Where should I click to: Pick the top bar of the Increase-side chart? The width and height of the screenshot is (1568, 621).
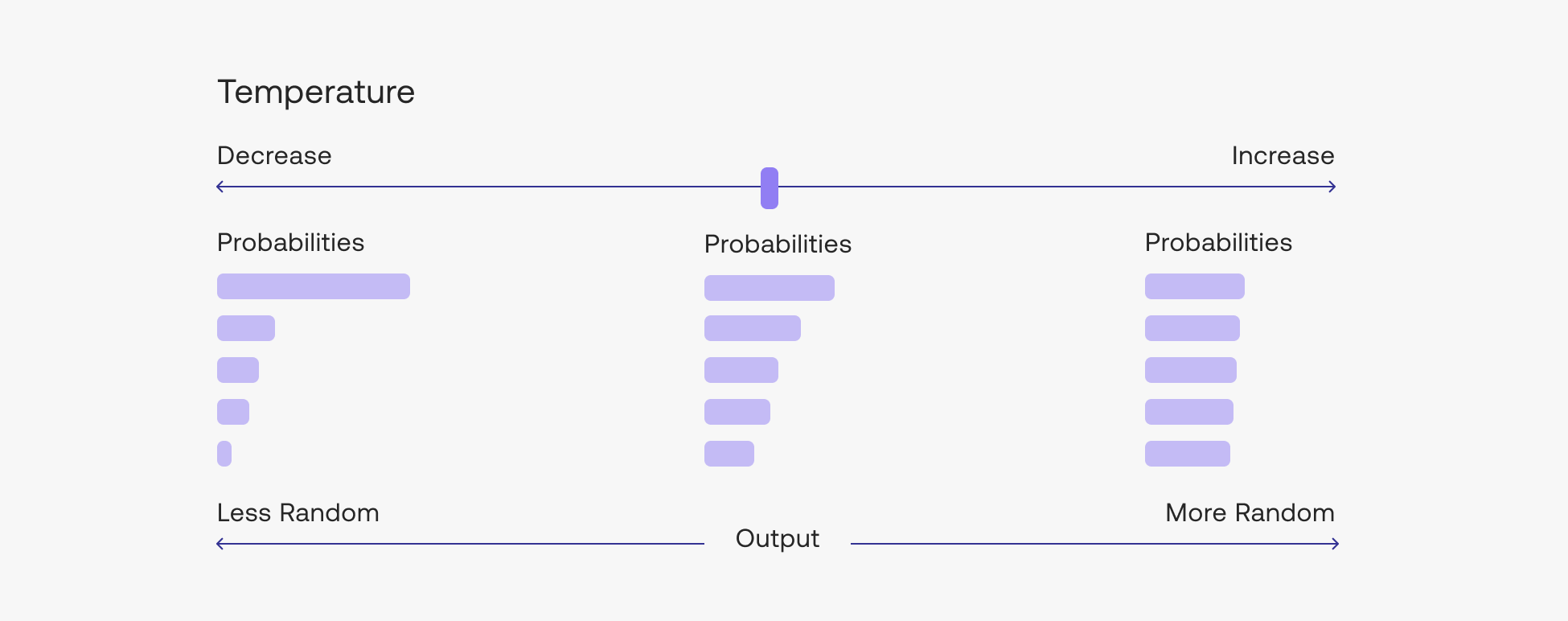[1195, 286]
